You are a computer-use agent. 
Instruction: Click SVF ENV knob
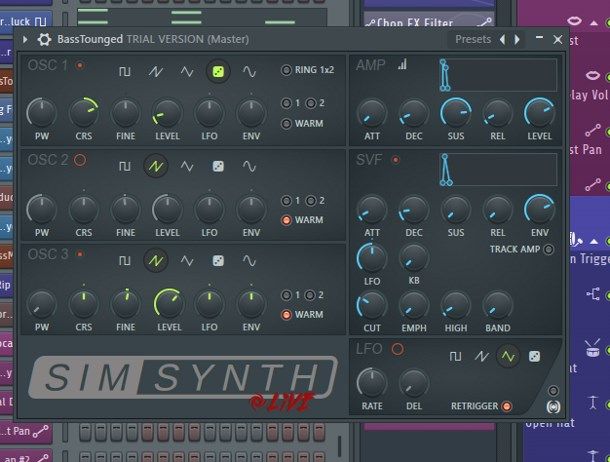click(x=540, y=210)
